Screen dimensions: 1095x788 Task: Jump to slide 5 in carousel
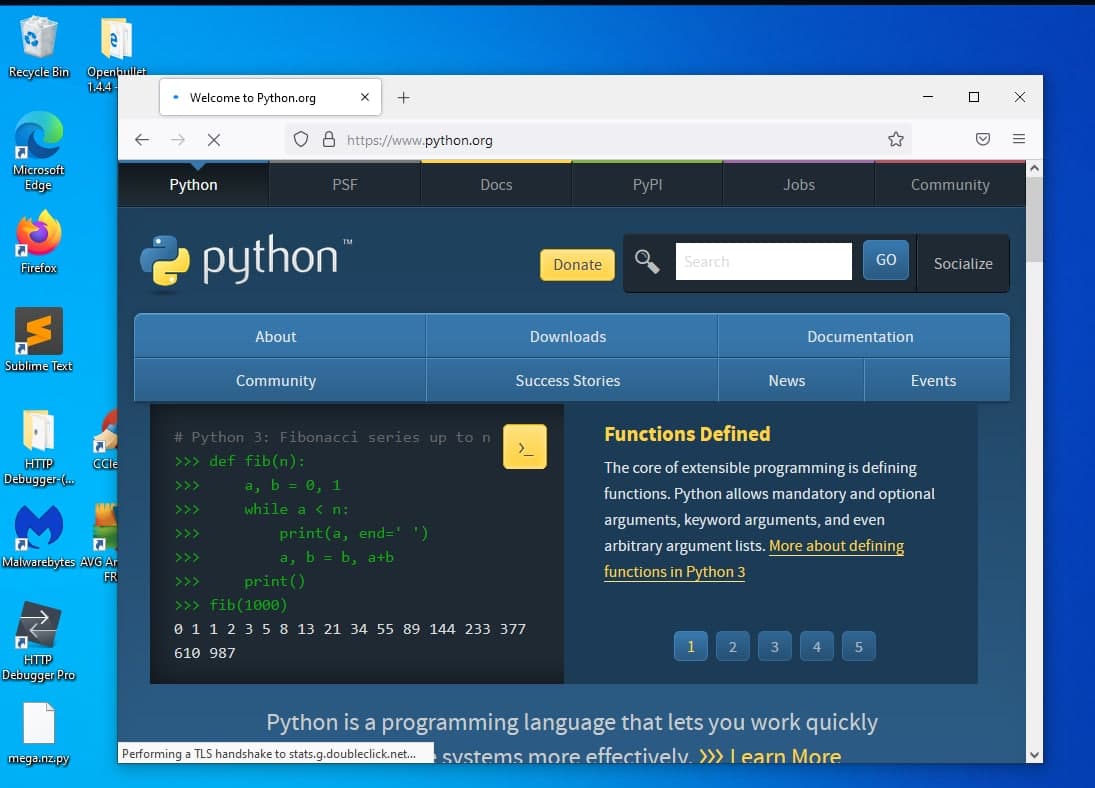coord(858,647)
